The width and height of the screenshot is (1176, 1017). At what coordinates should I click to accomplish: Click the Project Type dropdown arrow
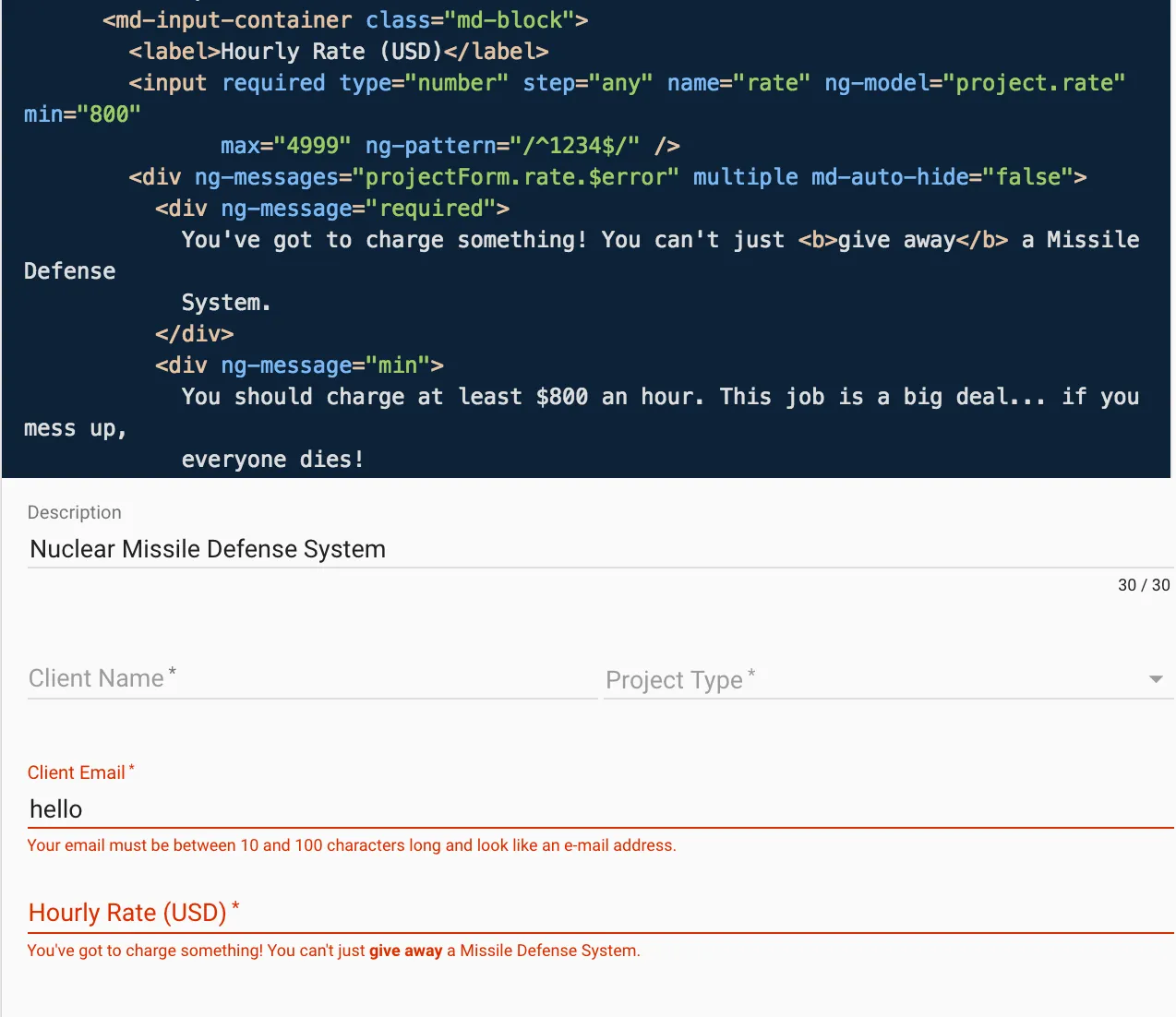pos(1155,680)
